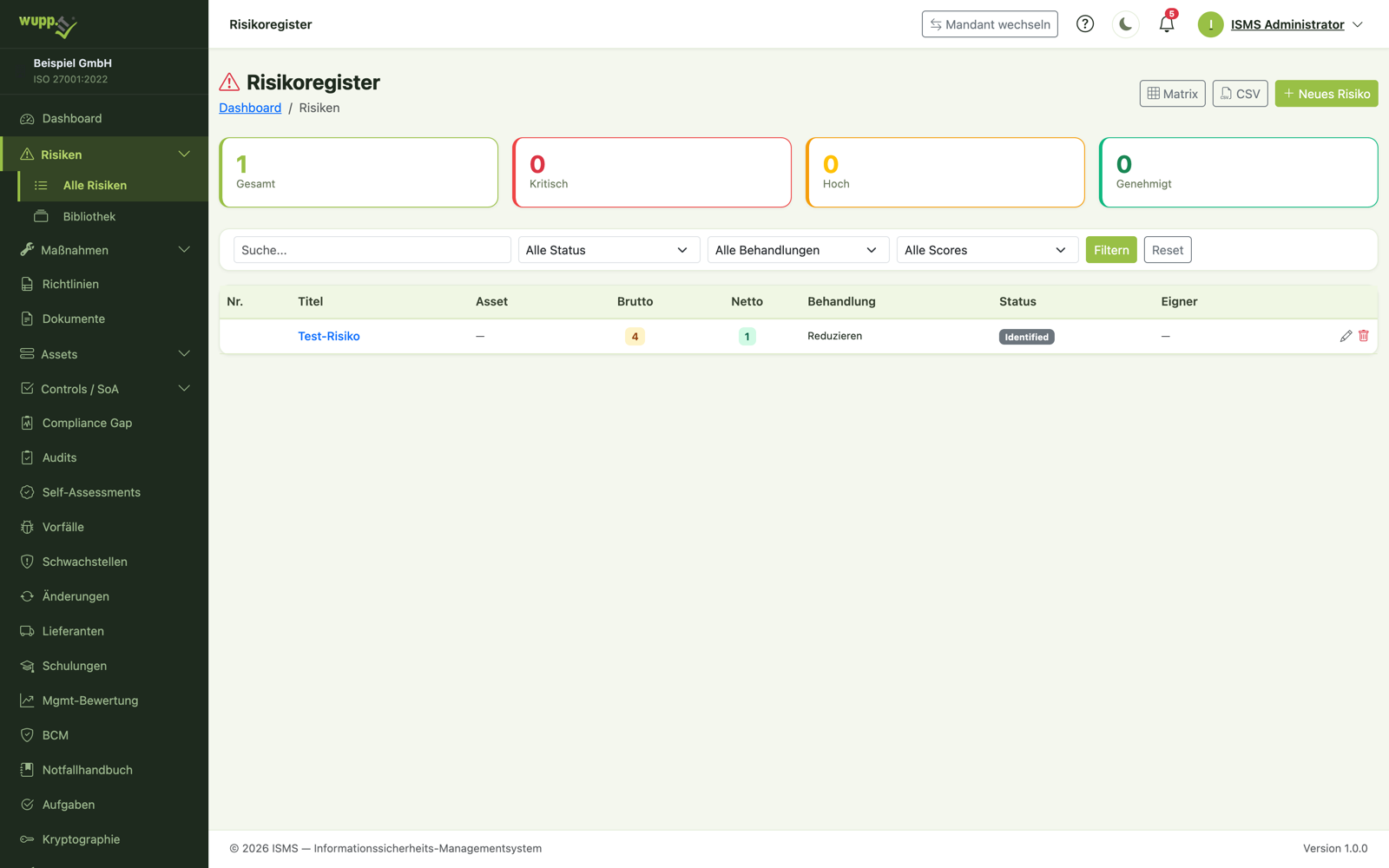Collapse the Risiken menu chevron
The image size is (1389, 868).
click(x=184, y=155)
